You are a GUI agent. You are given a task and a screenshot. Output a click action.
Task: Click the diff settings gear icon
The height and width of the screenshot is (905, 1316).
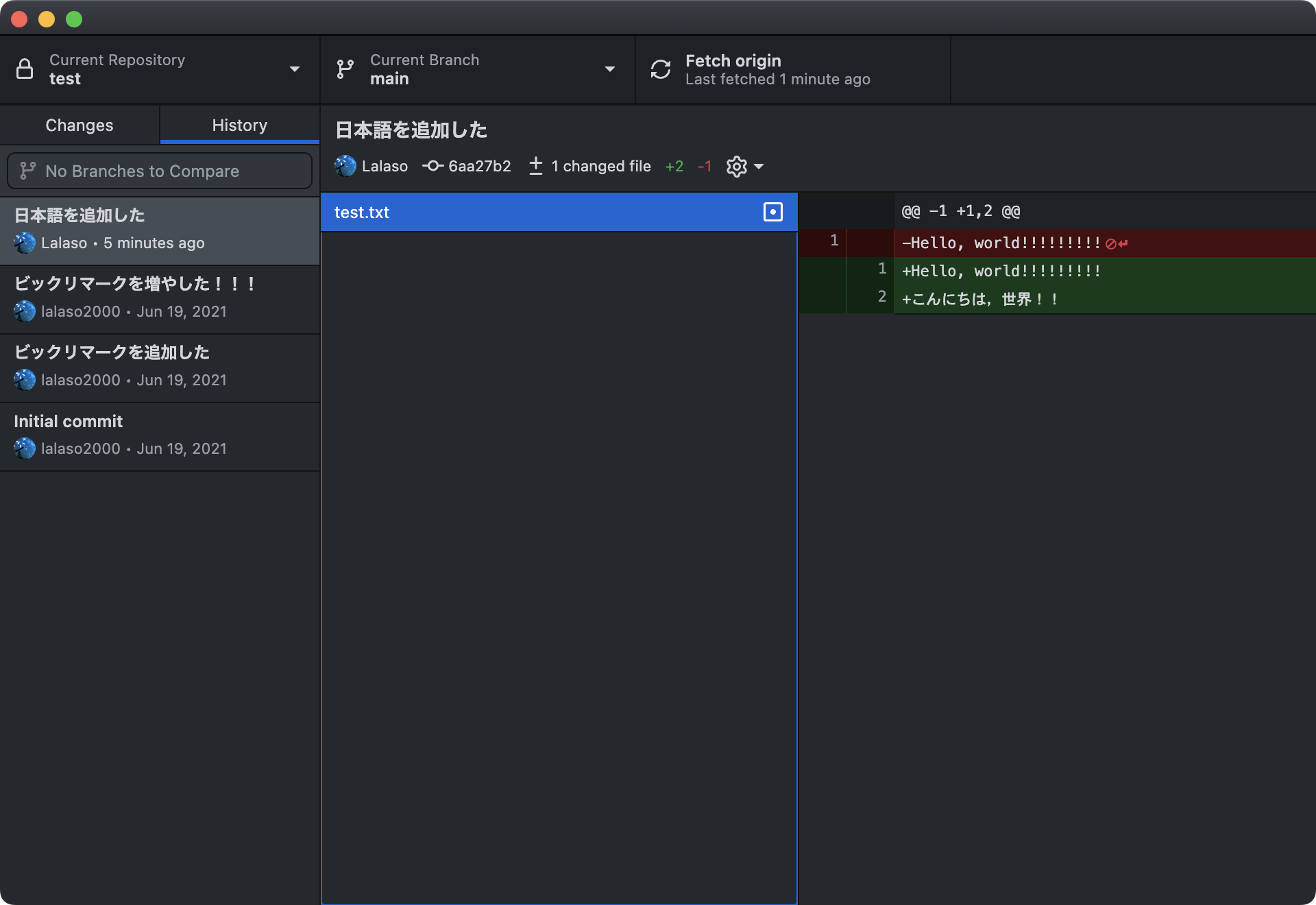coord(737,167)
